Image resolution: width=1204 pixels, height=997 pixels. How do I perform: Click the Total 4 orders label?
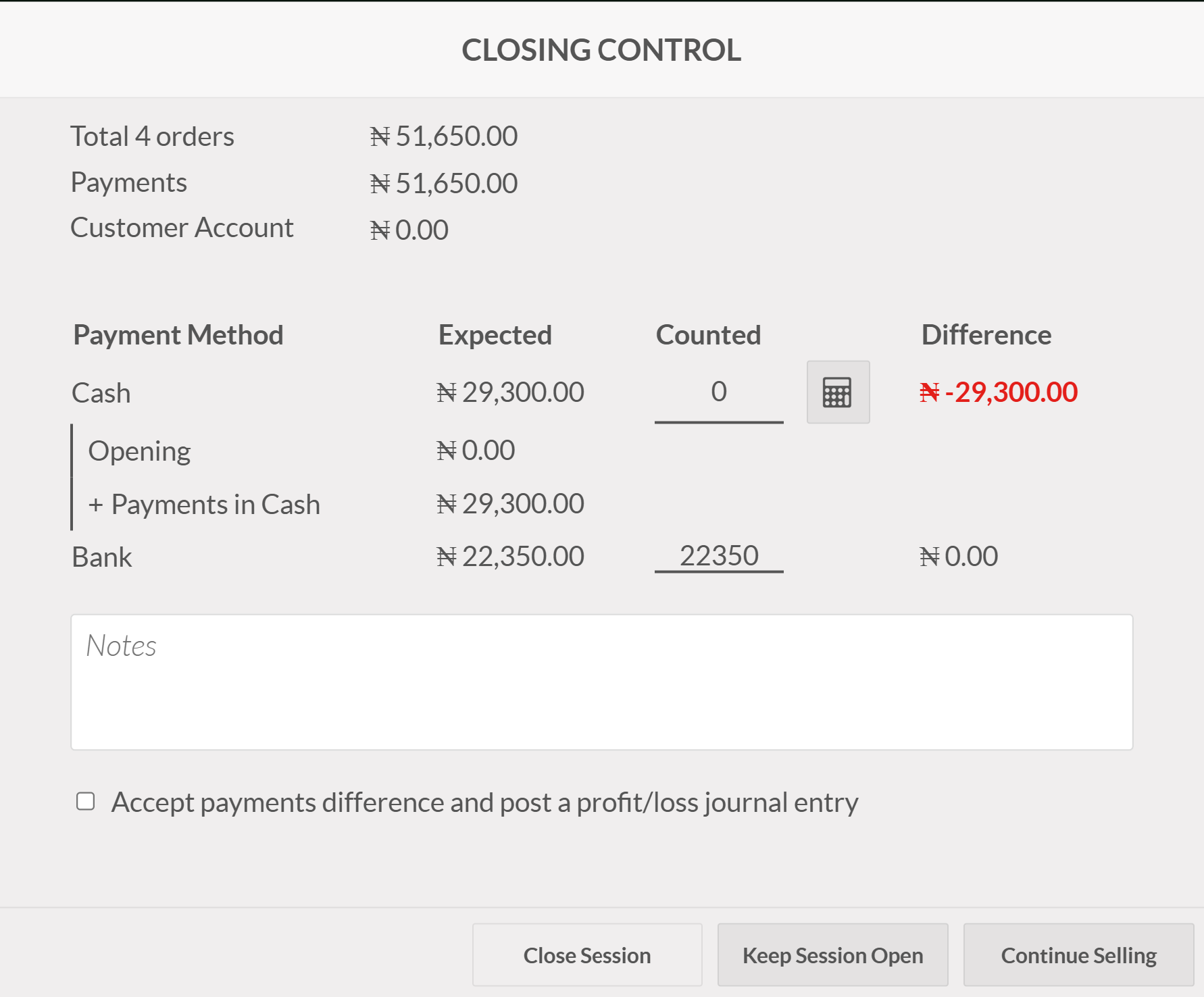click(x=153, y=136)
